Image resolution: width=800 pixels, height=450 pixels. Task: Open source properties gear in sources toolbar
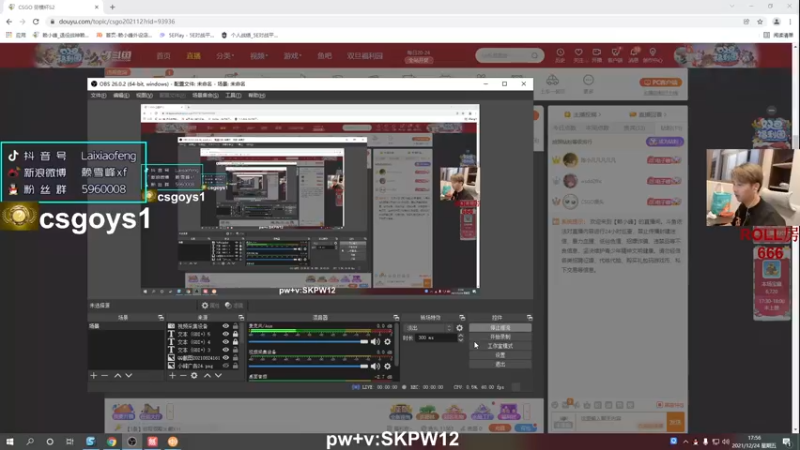[194, 376]
